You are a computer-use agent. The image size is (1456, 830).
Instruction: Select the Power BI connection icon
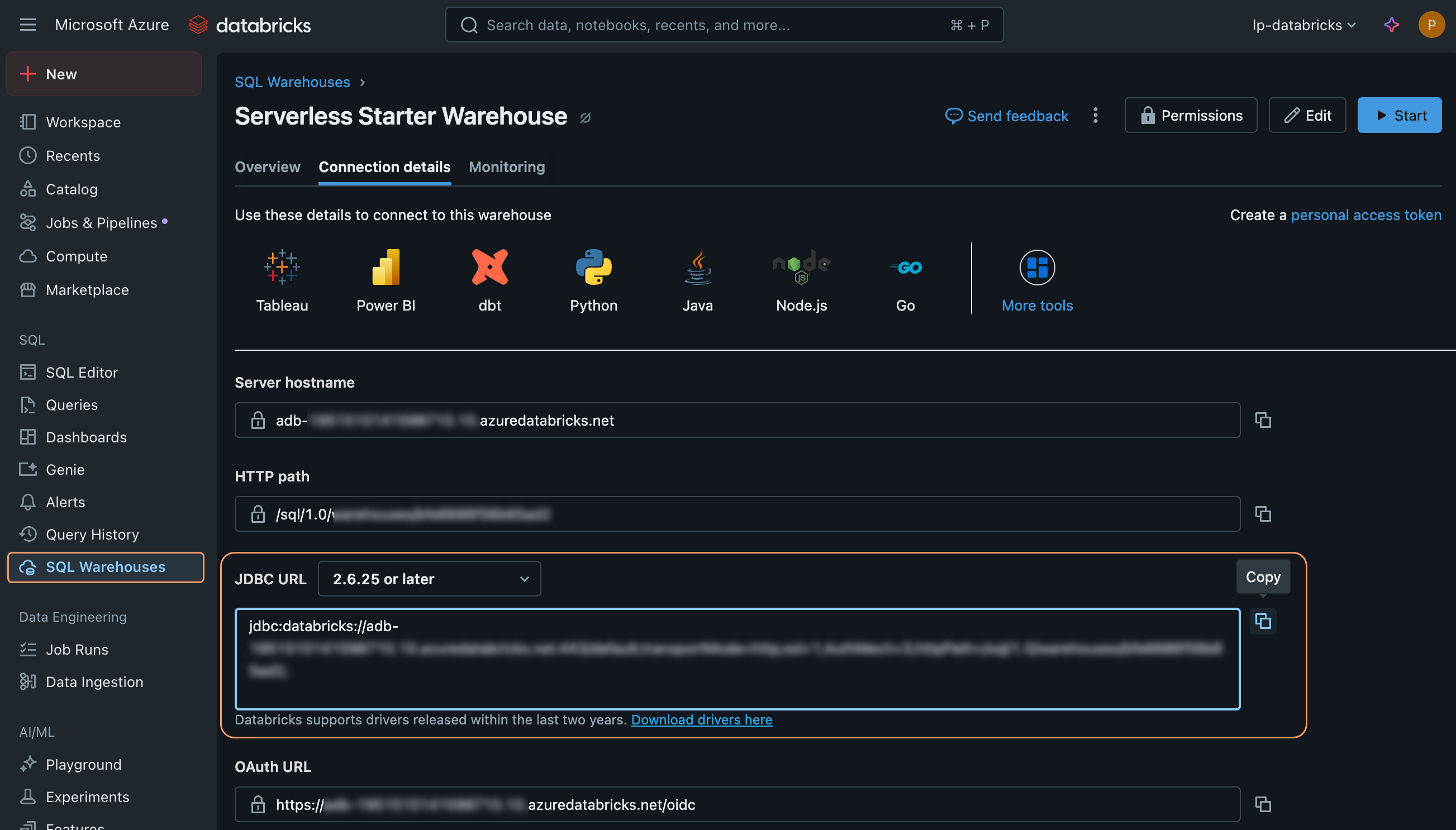386,268
